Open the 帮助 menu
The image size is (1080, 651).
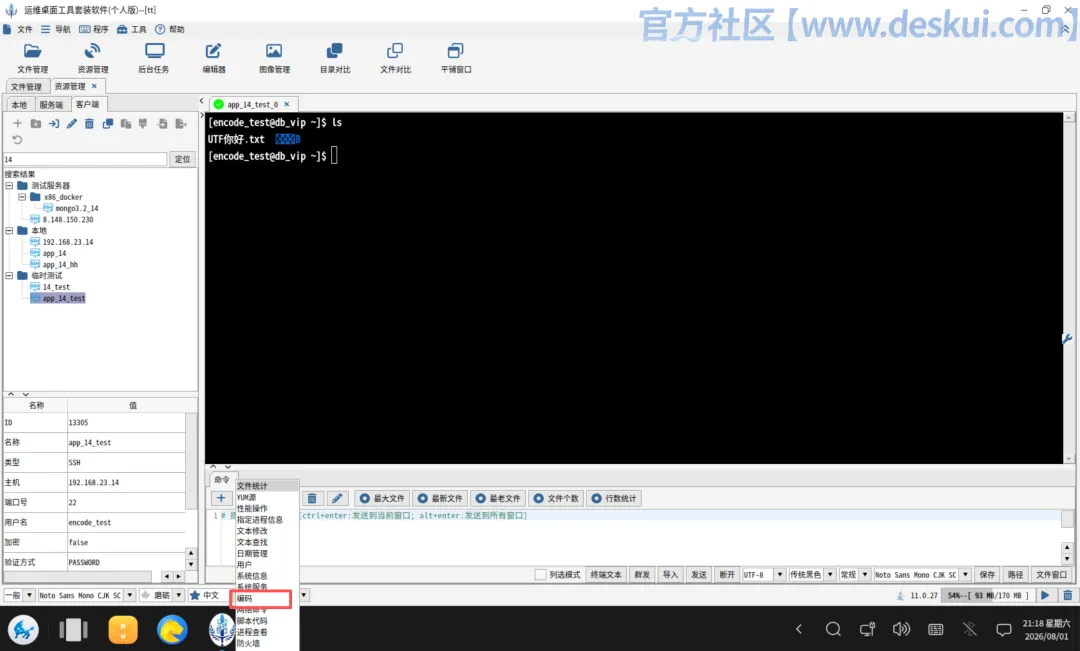pyautogui.click(x=169, y=29)
